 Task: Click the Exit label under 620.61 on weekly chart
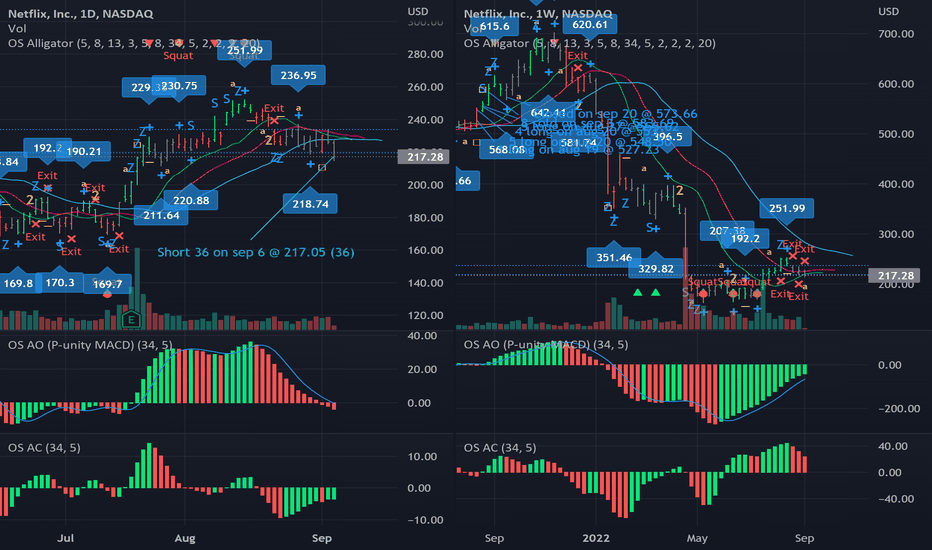coord(577,56)
